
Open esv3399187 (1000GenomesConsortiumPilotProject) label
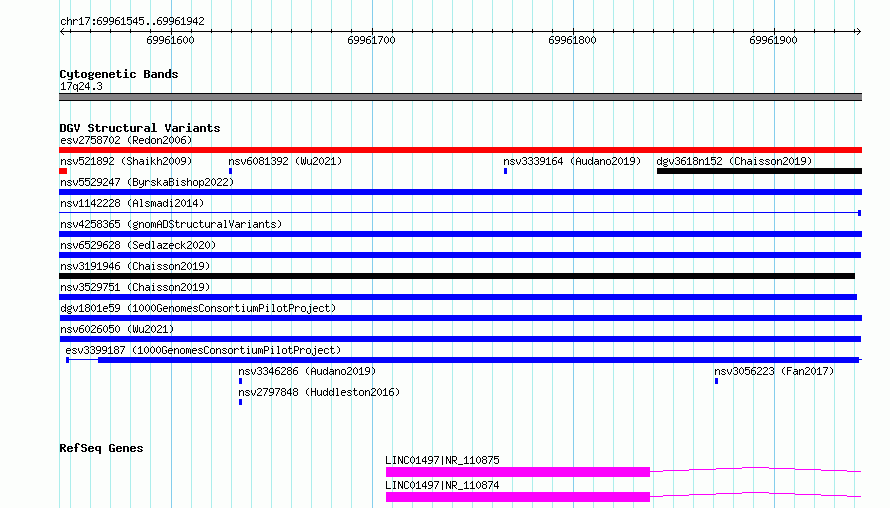[203, 350]
